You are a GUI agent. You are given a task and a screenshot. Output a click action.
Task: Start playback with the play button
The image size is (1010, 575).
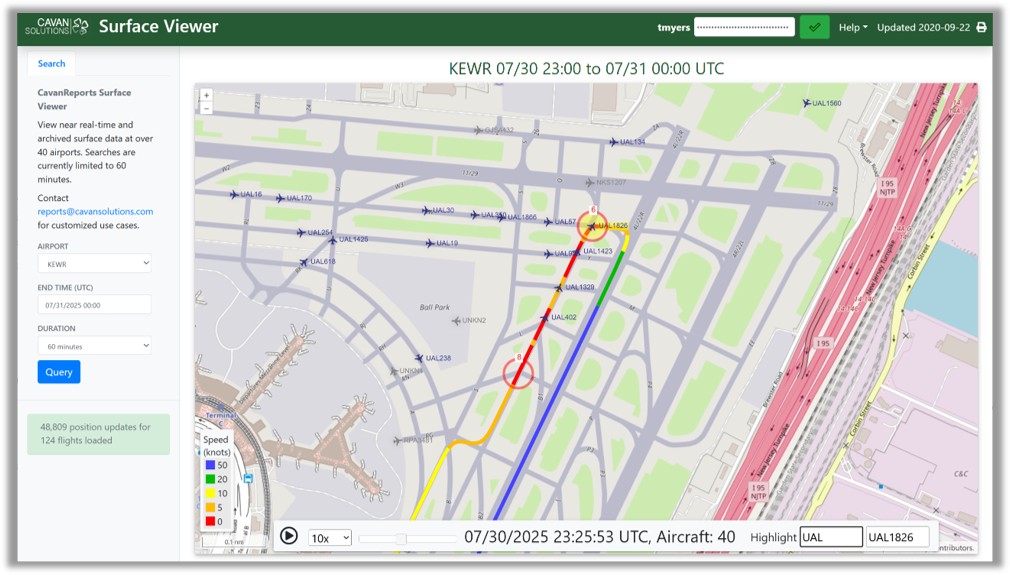point(289,536)
